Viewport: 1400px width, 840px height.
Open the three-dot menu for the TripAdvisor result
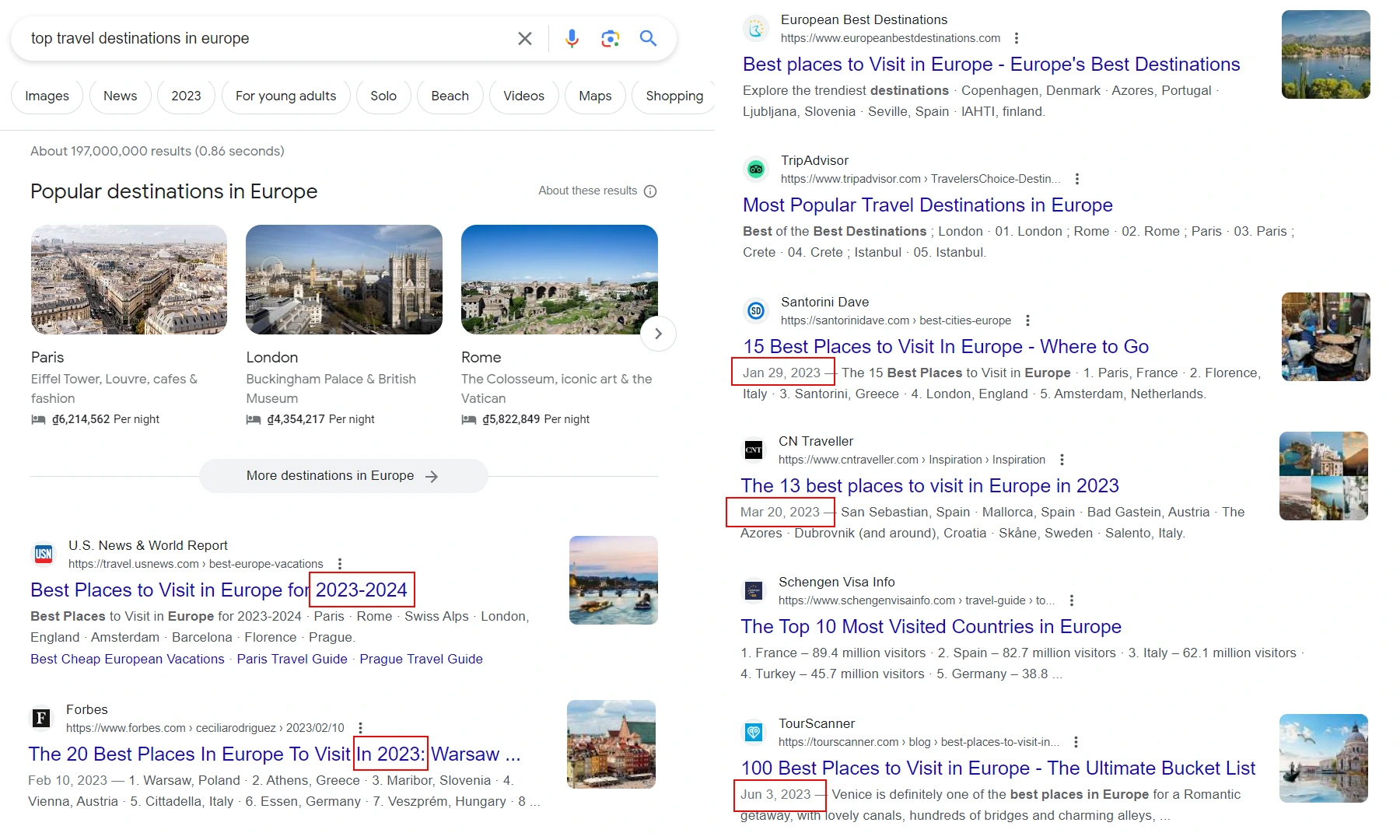point(1077,179)
